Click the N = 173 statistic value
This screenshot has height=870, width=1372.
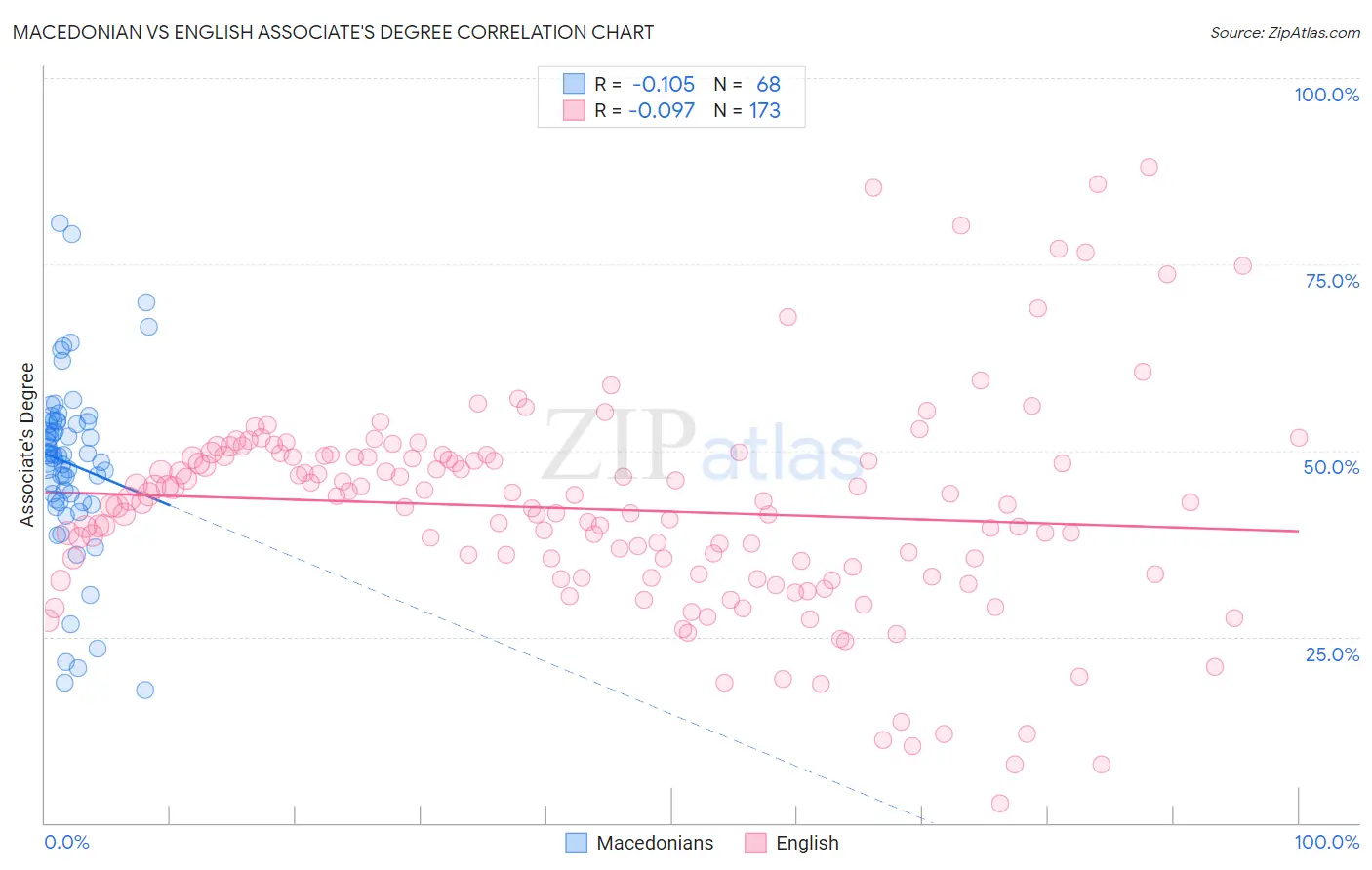coord(747,110)
